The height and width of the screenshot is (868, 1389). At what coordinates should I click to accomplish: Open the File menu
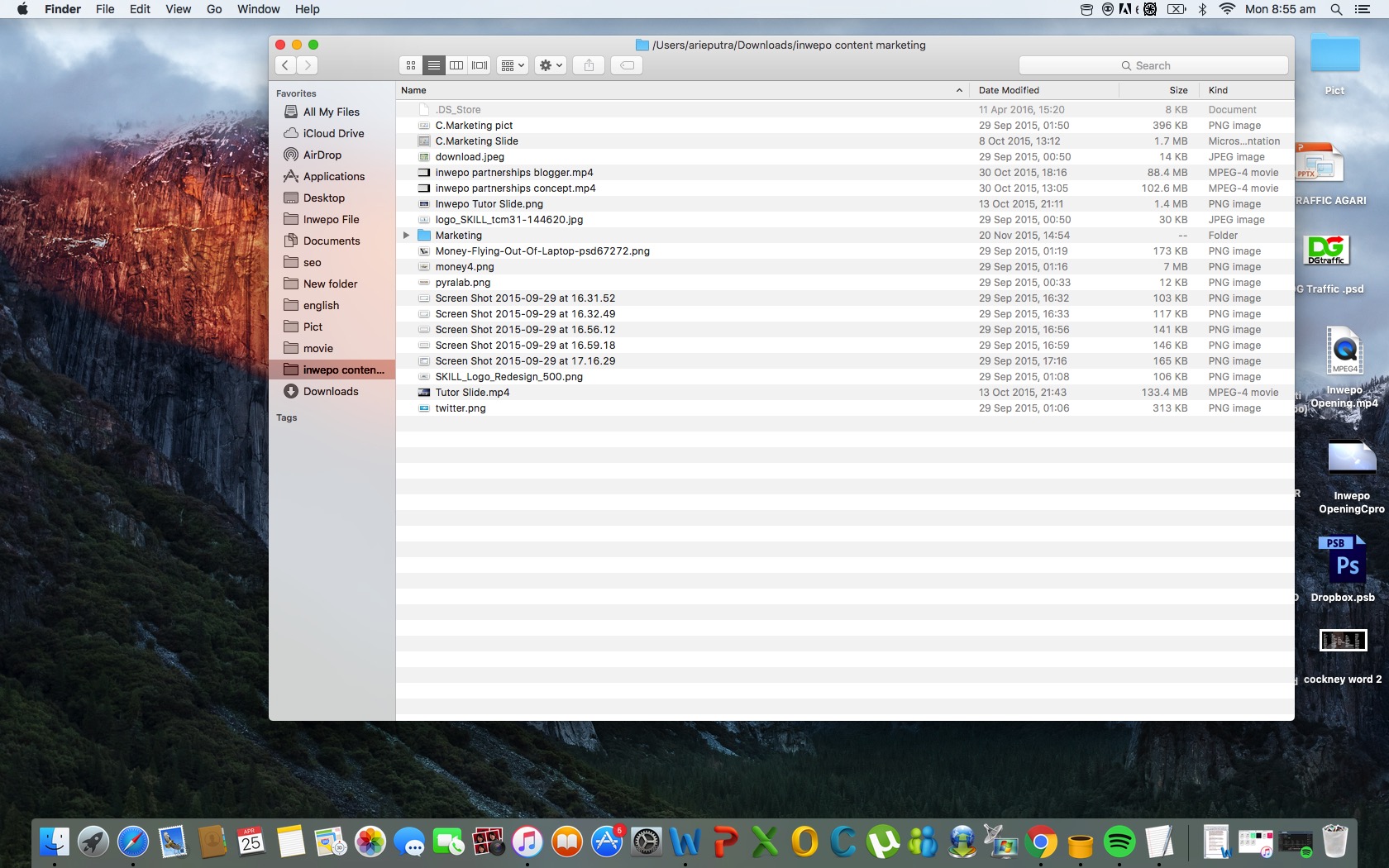pos(105,9)
